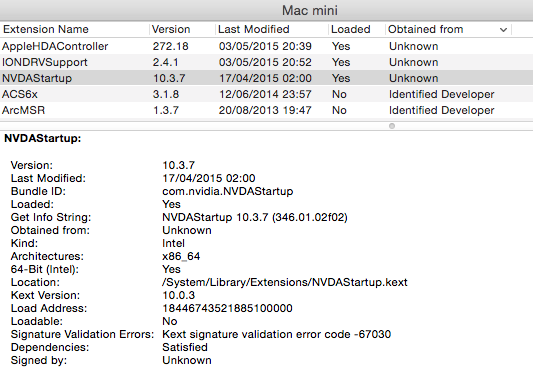This screenshot has width=533, height=377.
Task: Click version 272.18 cell
Action: point(170,46)
